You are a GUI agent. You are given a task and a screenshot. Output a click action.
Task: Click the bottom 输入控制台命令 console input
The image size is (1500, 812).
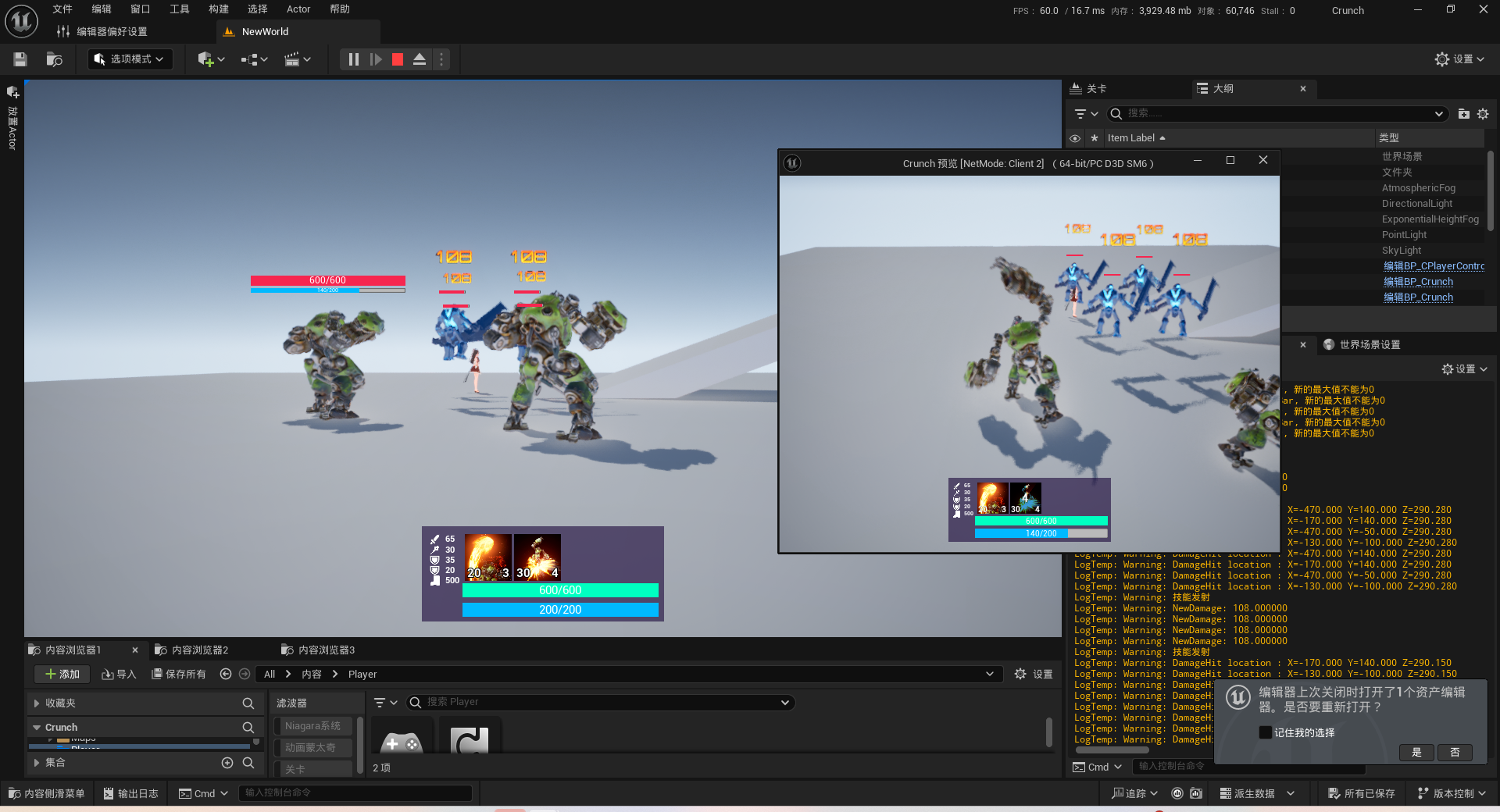[355, 793]
